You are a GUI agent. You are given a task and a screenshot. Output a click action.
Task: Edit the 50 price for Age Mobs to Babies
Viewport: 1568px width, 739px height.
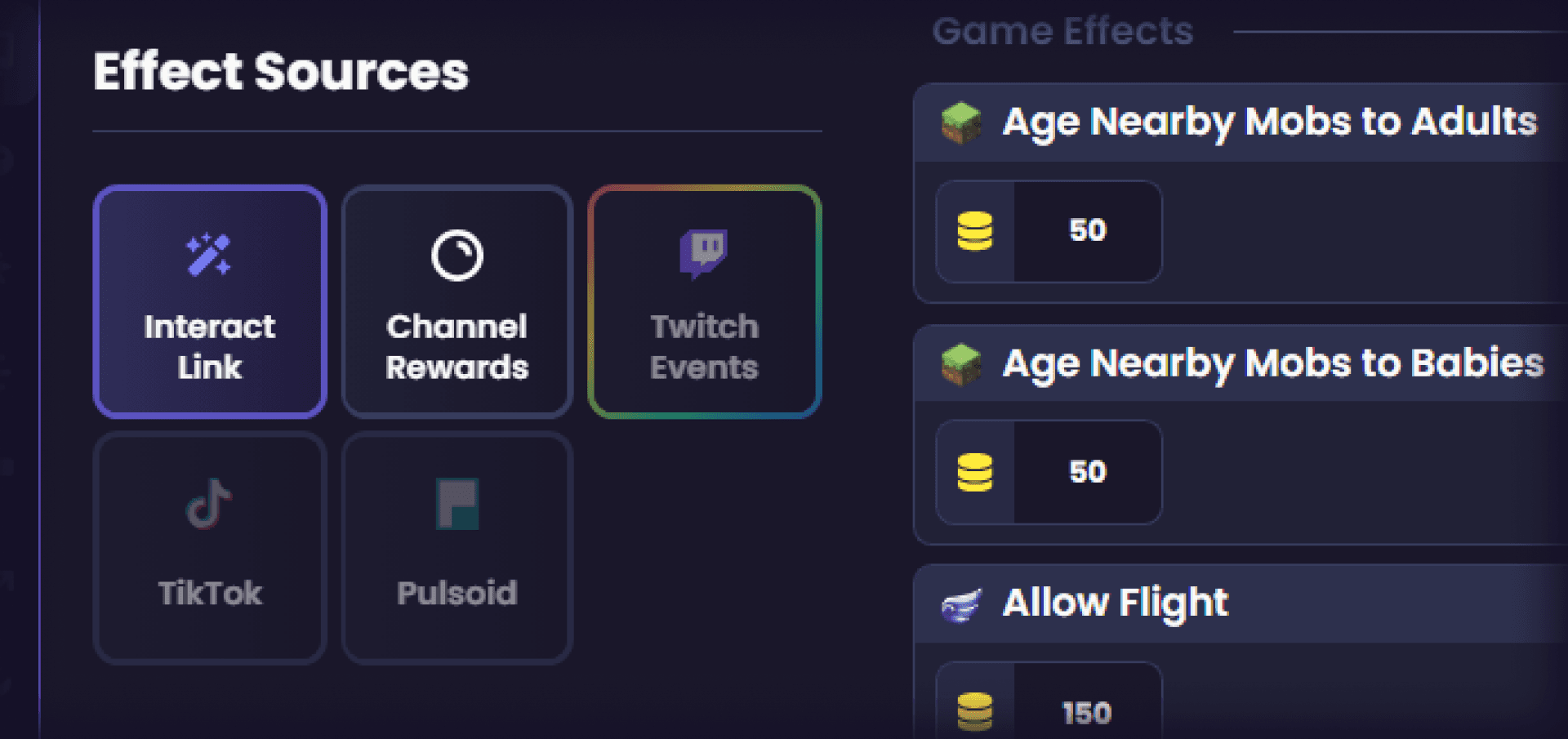coord(1088,472)
